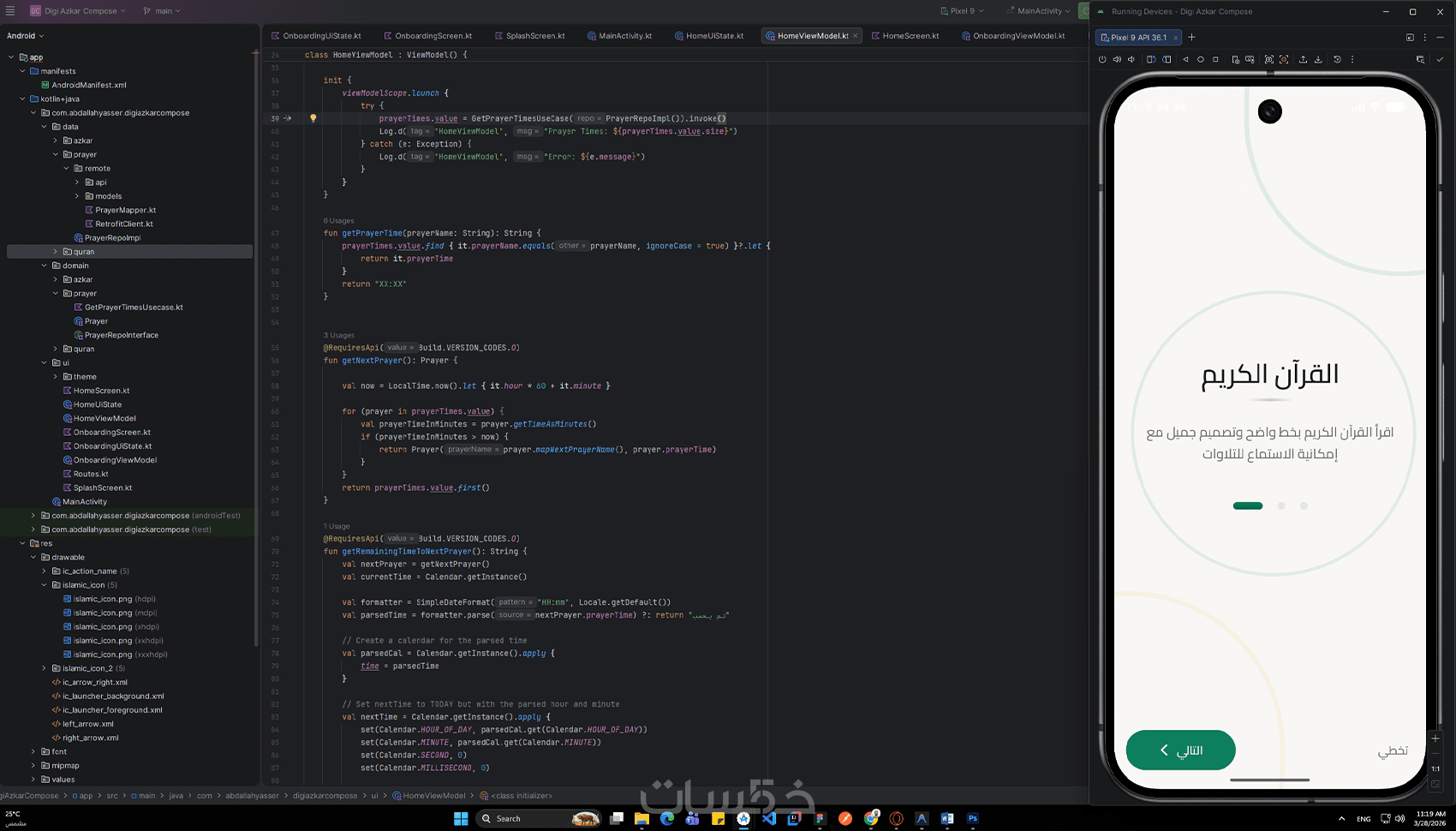Open Microsoft Edge from the taskbar
Viewport: 1456px width, 831px height.
[667, 819]
